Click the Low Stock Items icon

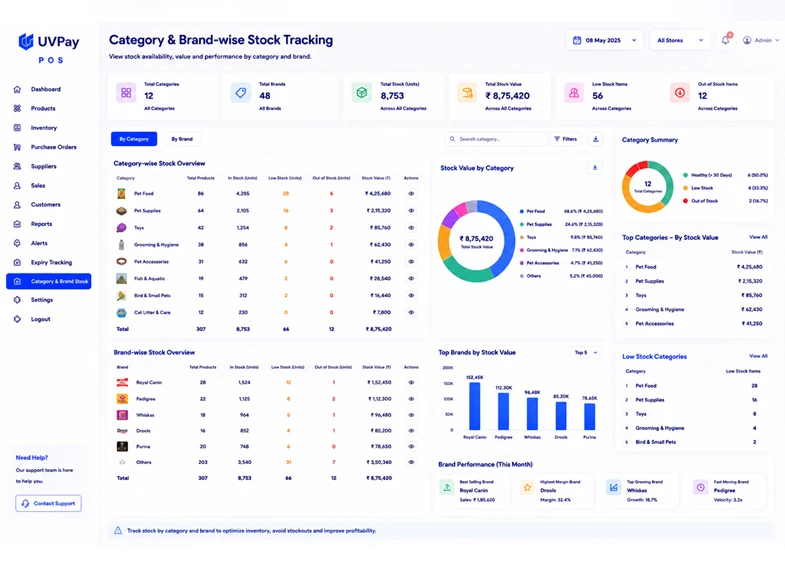tap(574, 93)
